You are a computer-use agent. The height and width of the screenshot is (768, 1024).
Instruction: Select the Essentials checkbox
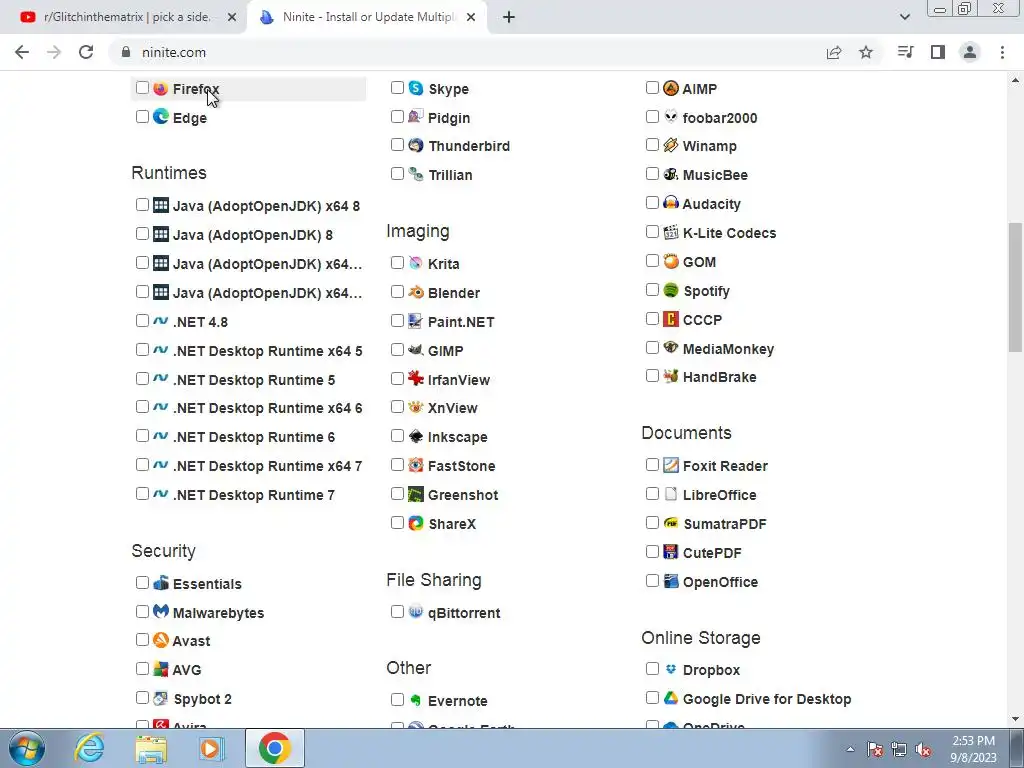click(142, 583)
